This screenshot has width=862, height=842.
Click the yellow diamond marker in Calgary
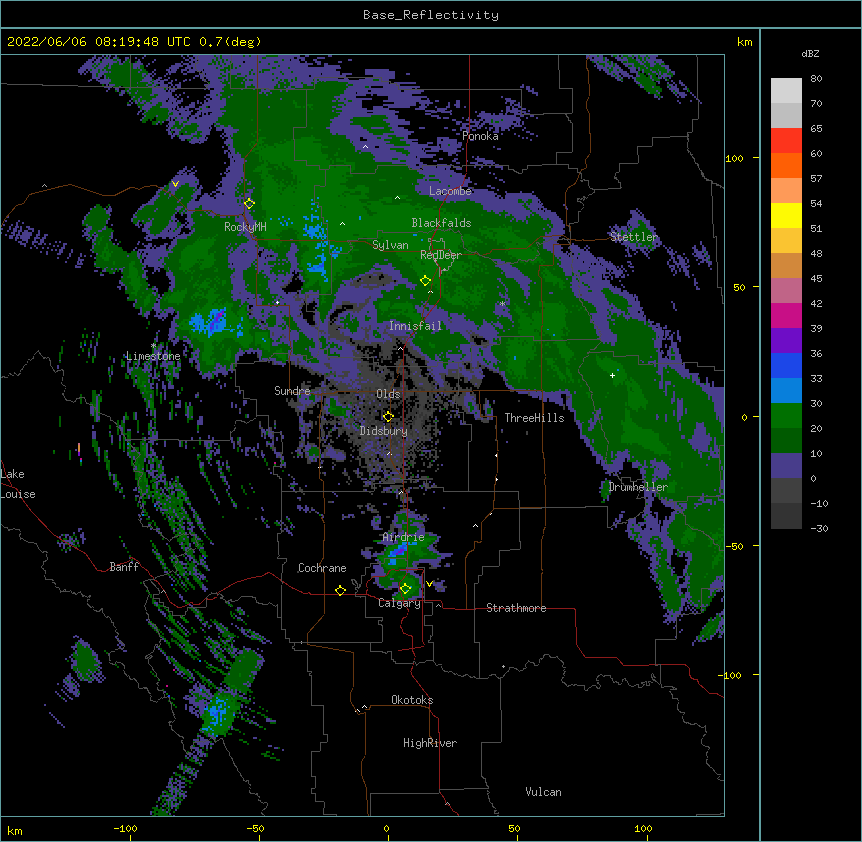405,589
